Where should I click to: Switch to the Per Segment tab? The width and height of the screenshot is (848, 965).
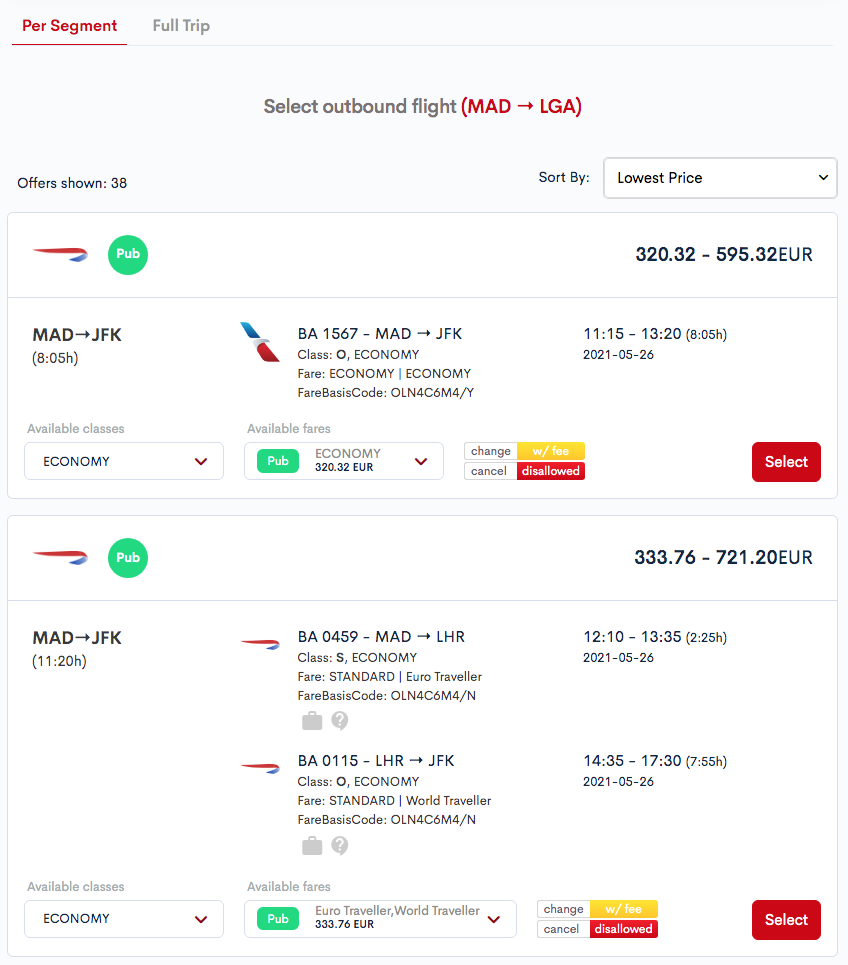pos(70,26)
